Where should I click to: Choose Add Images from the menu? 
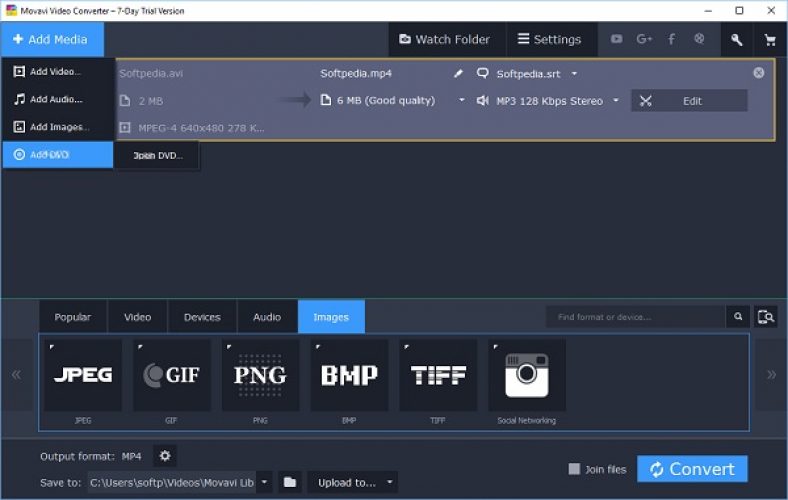(58, 127)
